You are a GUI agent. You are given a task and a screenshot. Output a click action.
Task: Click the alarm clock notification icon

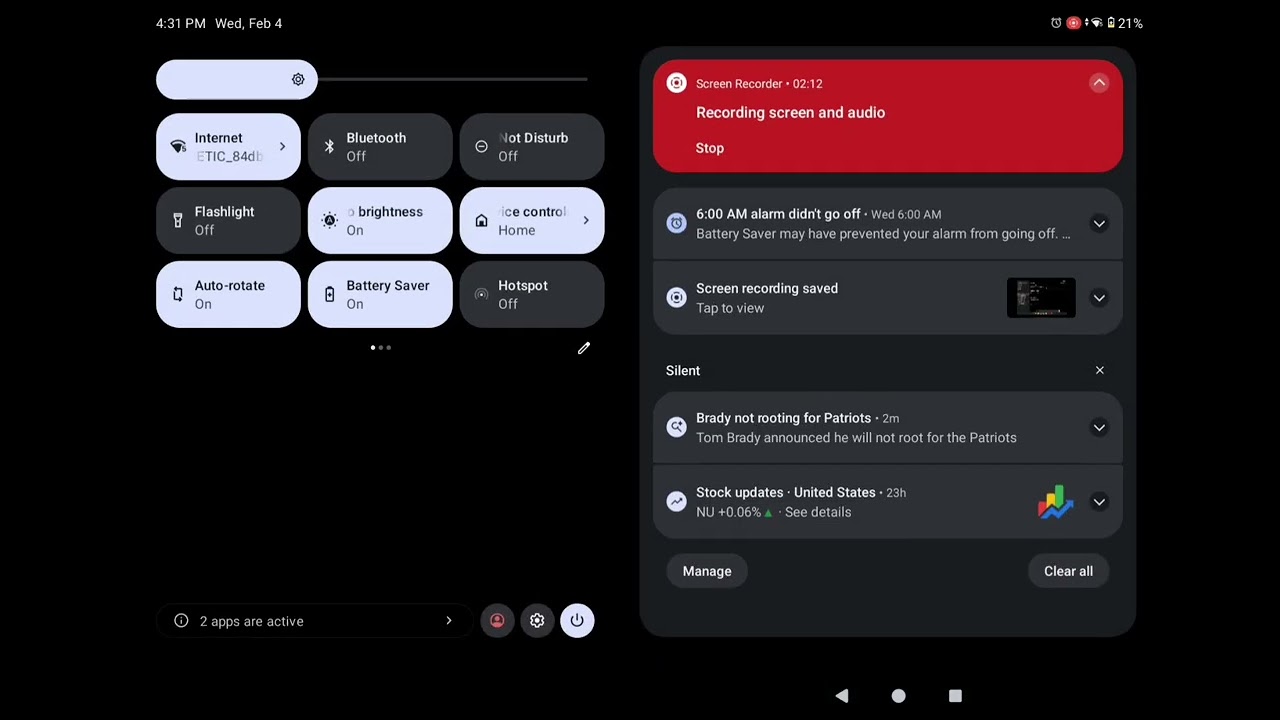pyautogui.click(x=677, y=224)
